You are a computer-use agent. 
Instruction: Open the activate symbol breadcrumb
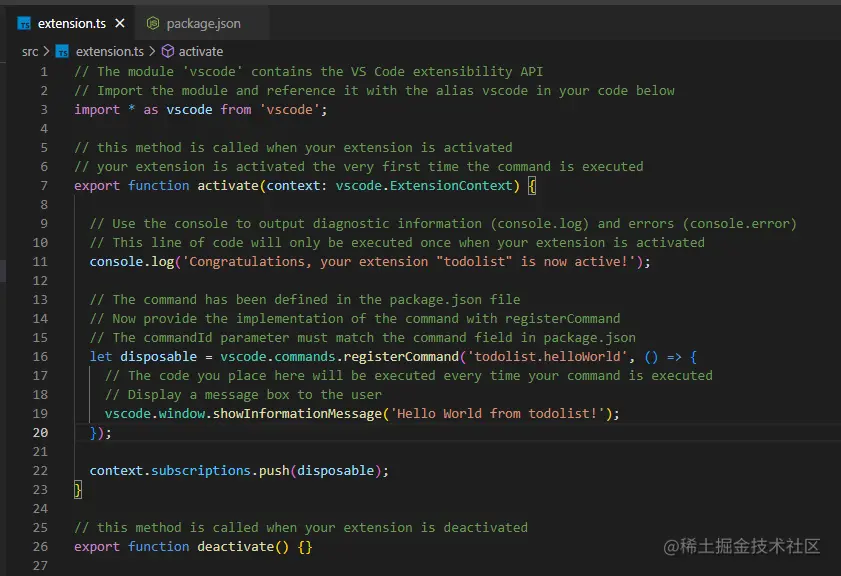click(201, 51)
